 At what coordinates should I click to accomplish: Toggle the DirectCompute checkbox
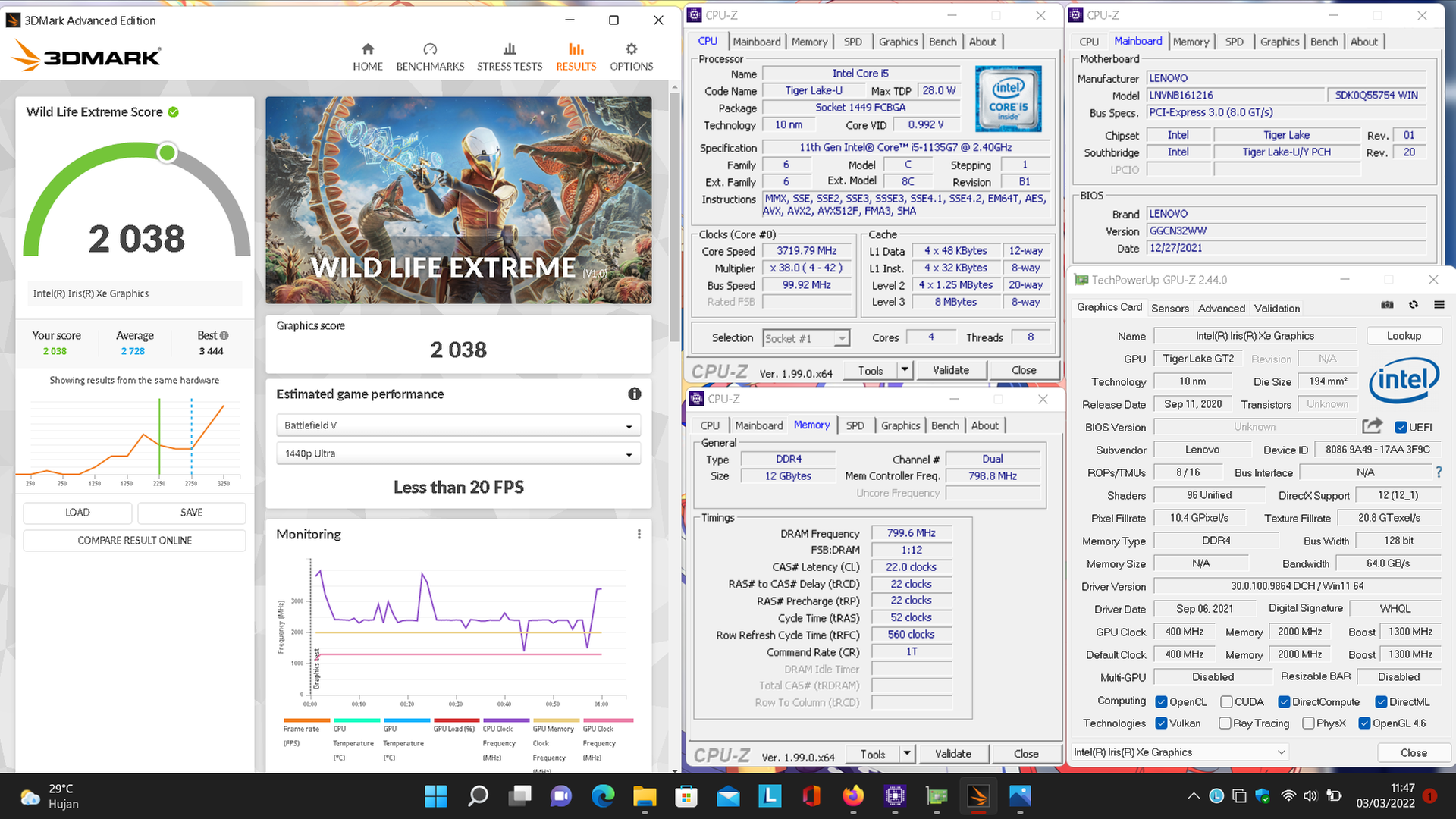[1284, 701]
